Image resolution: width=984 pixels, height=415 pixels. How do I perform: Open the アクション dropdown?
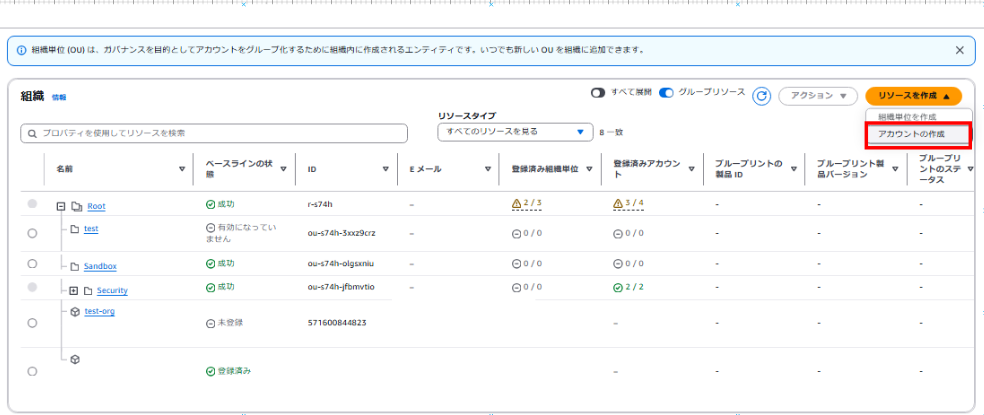(x=818, y=96)
